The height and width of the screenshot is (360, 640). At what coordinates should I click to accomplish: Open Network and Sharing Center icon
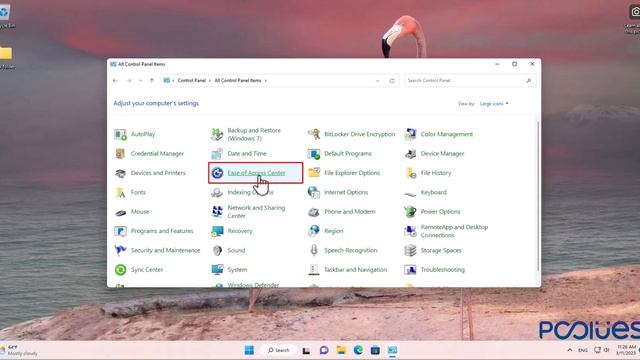tap(217, 212)
